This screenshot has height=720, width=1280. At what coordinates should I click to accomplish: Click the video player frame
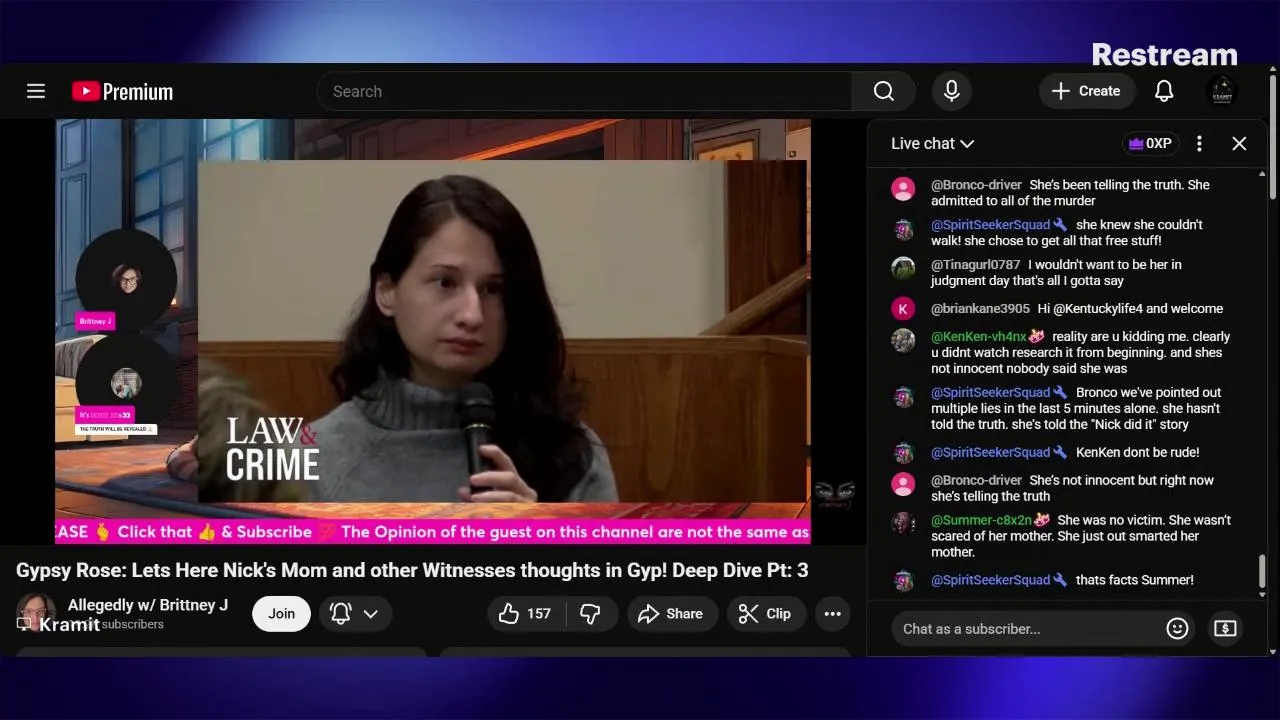(x=433, y=331)
